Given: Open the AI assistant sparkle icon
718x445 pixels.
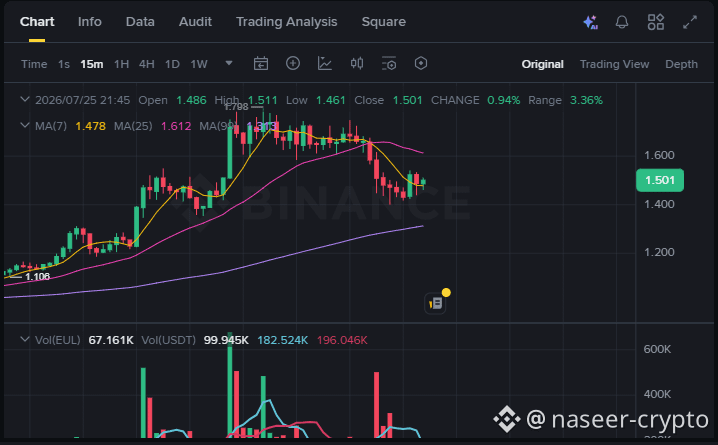Looking at the screenshot, I should (590, 22).
